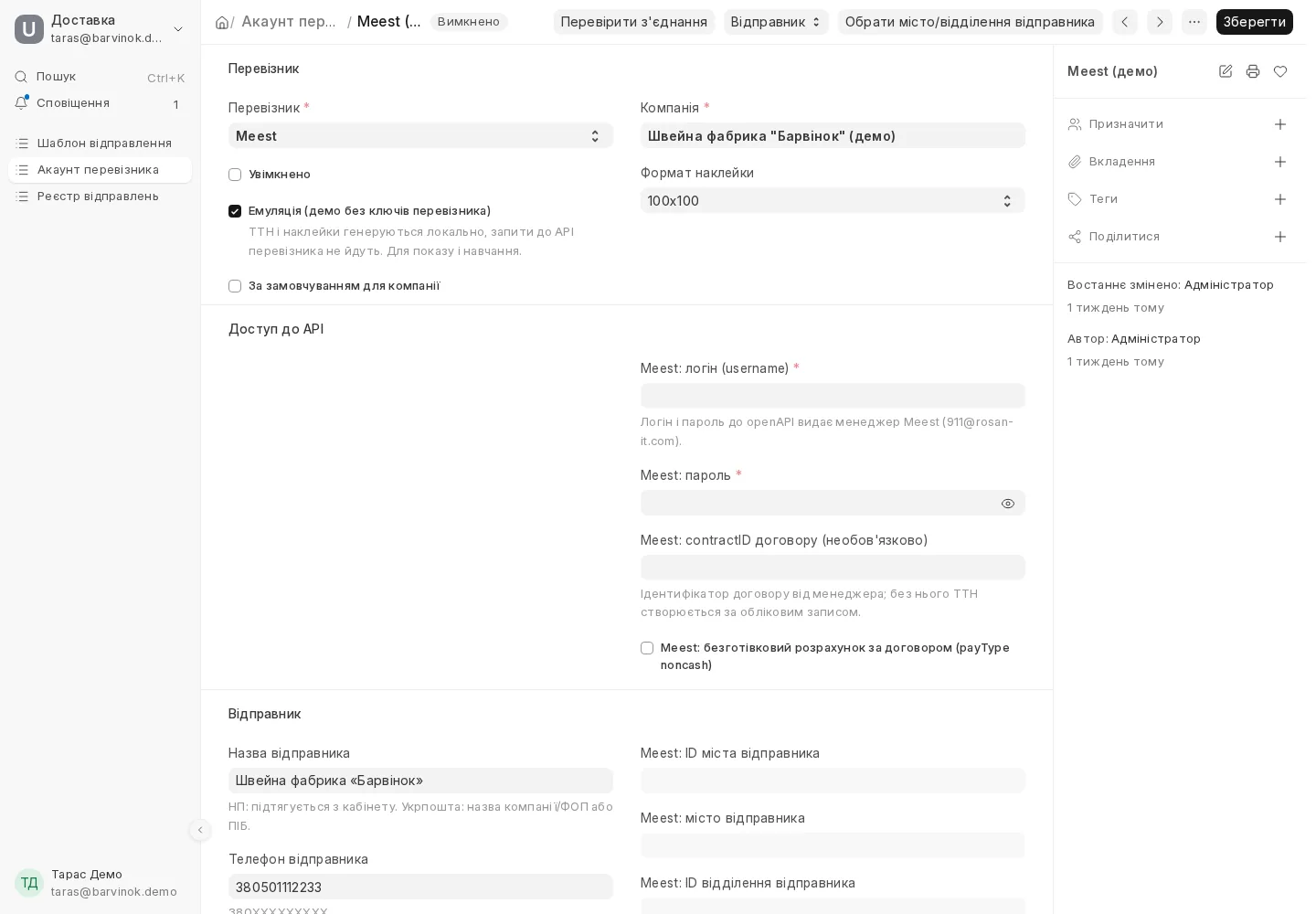Click the plus icon next to Поділитися
The width and height of the screenshot is (1316, 914).
[x=1280, y=237]
